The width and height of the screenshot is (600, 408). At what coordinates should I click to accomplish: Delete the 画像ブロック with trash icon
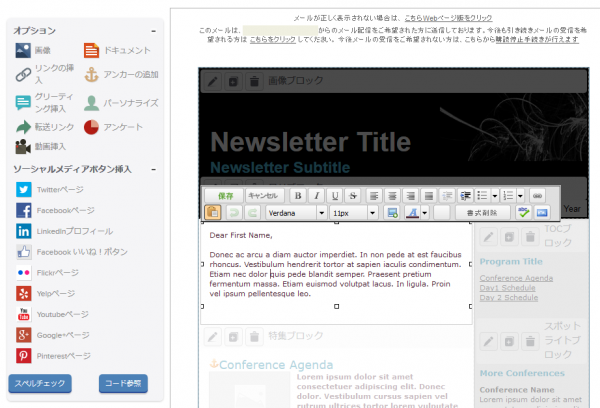click(x=254, y=81)
